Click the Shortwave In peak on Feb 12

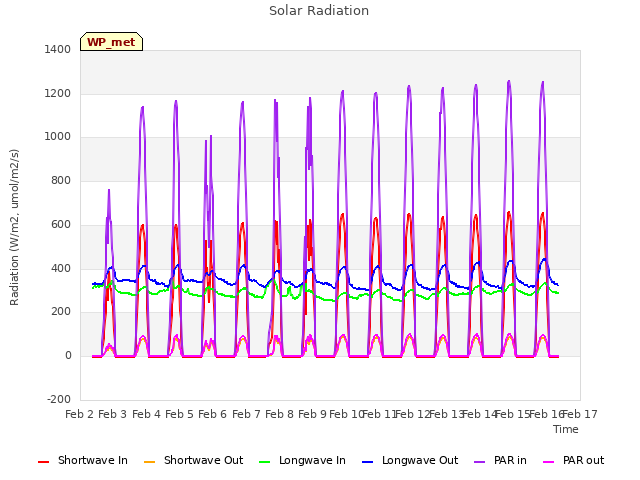tap(409, 215)
